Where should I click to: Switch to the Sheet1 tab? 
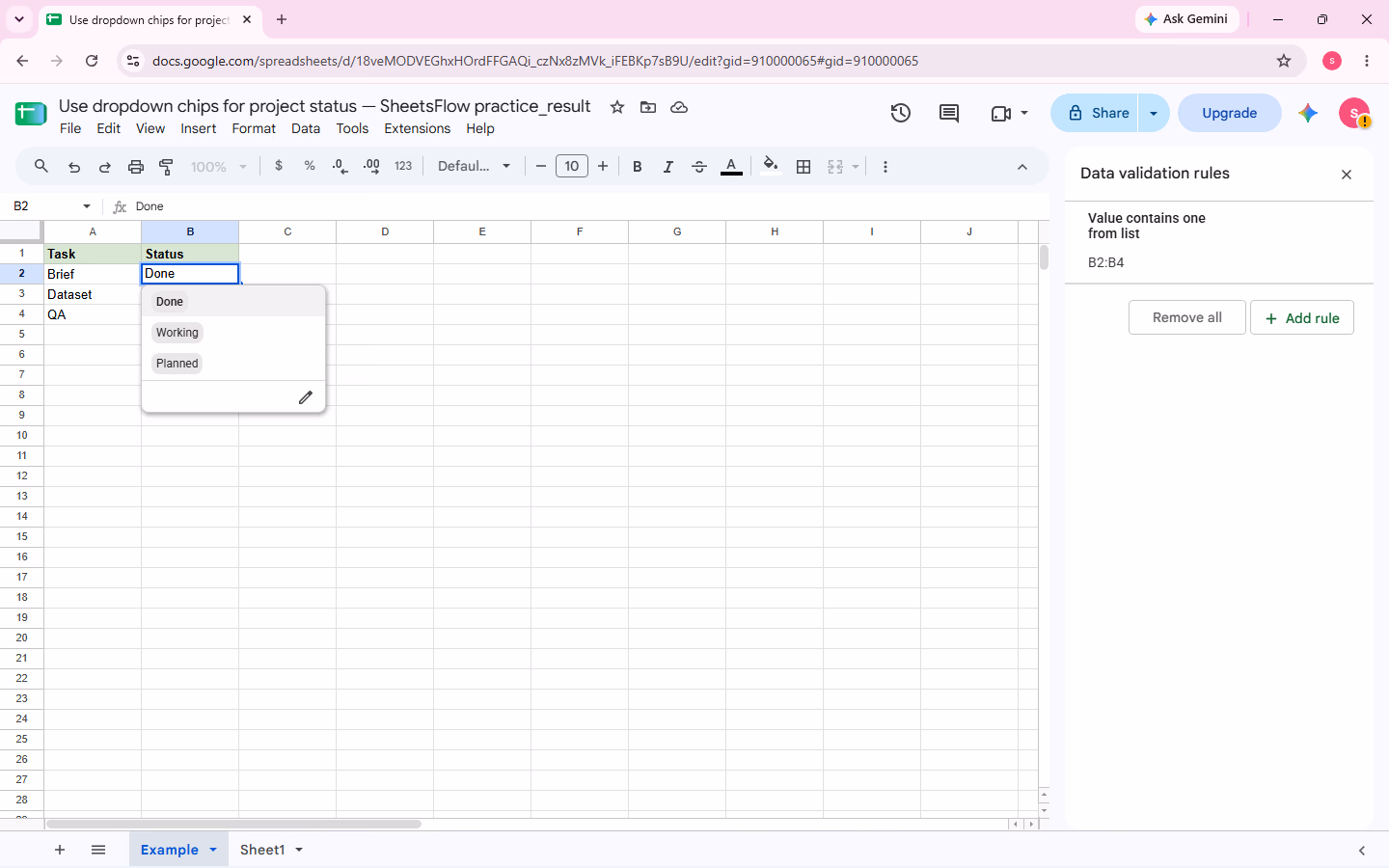[x=262, y=850]
